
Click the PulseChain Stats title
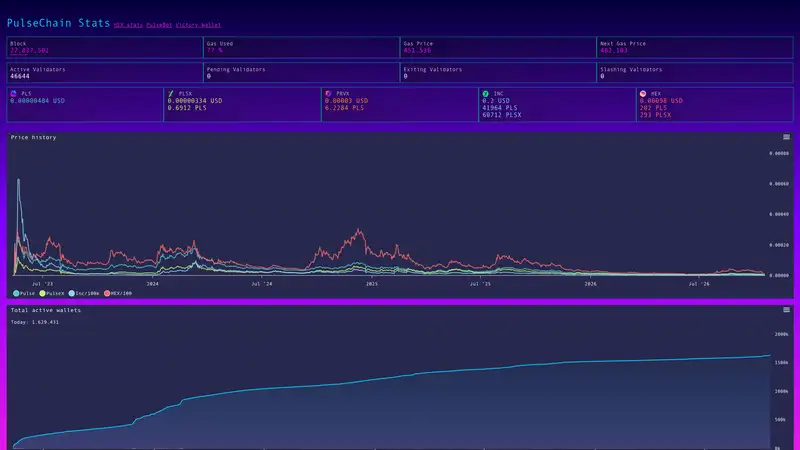58,23
